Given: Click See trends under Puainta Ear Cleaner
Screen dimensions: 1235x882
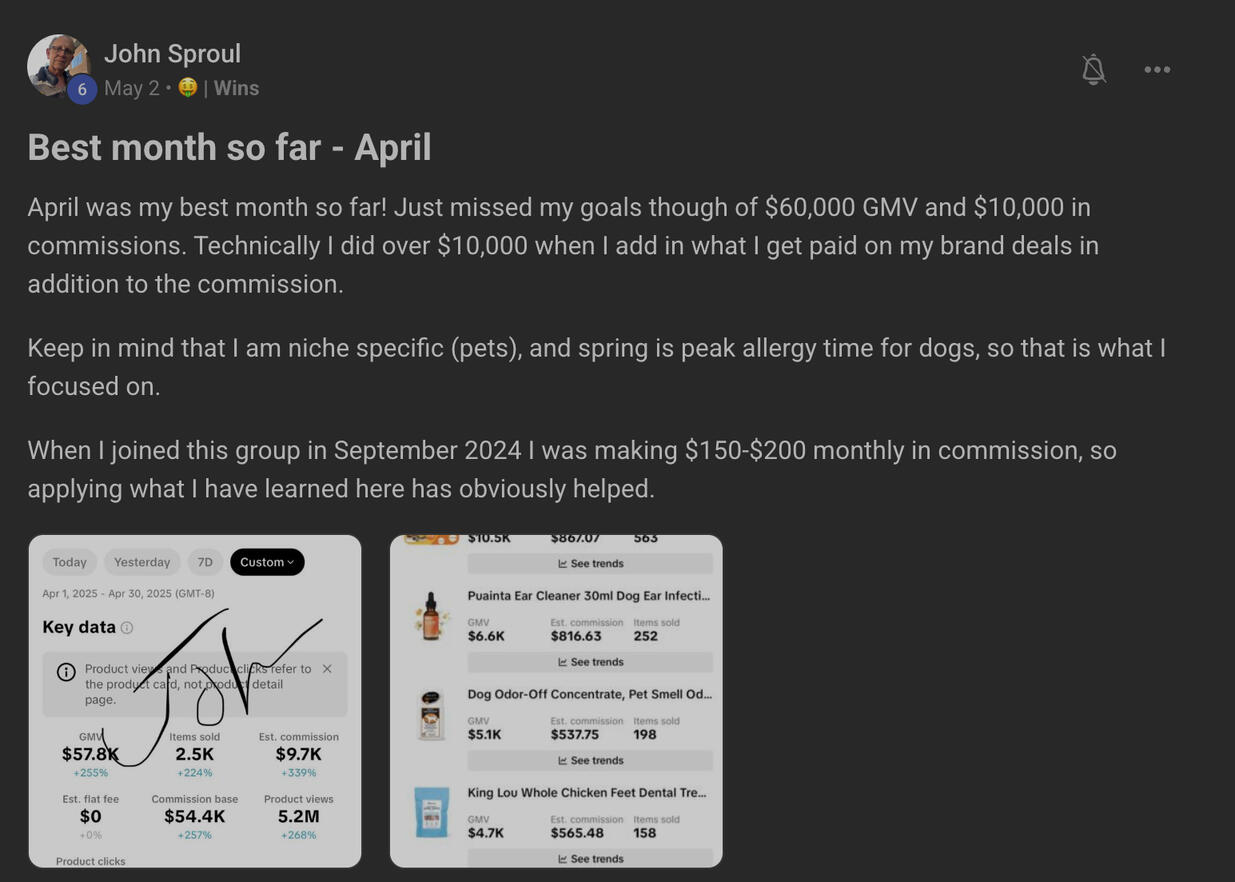Looking at the screenshot, I should pyautogui.click(x=590, y=662).
